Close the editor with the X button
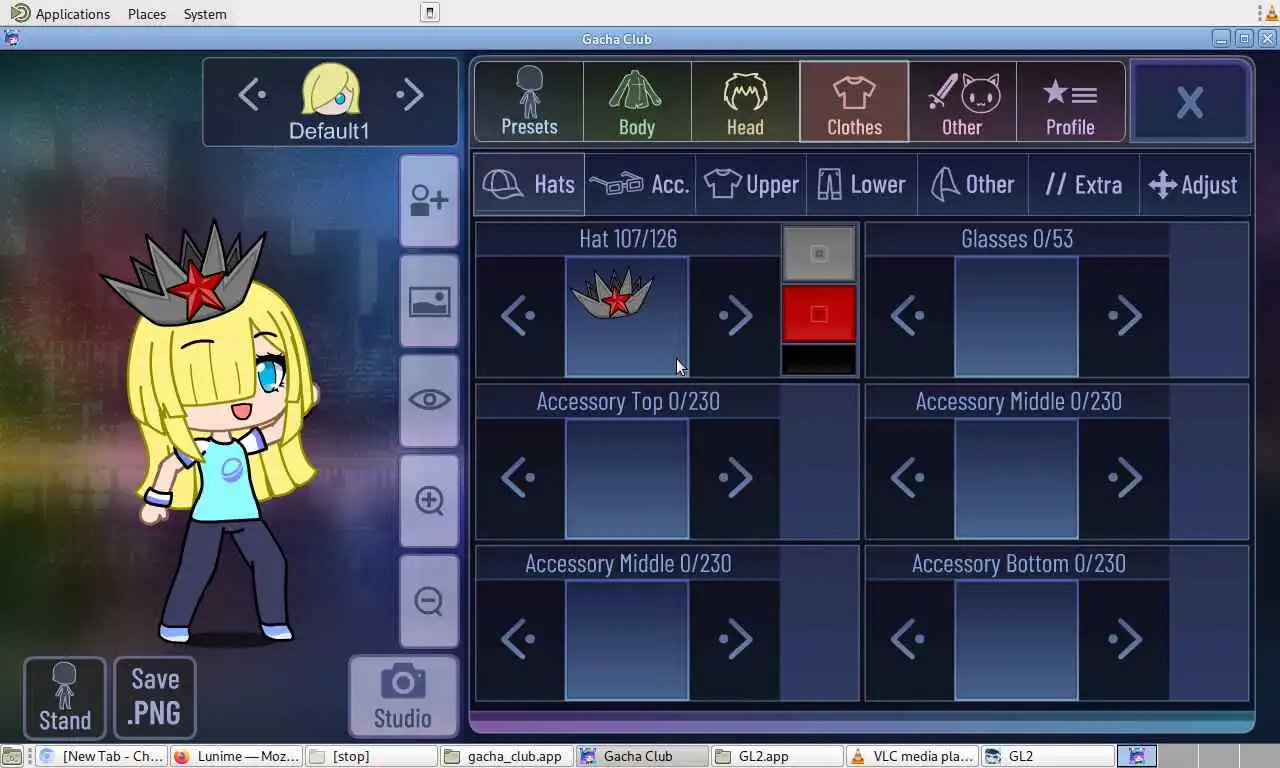 click(1190, 101)
